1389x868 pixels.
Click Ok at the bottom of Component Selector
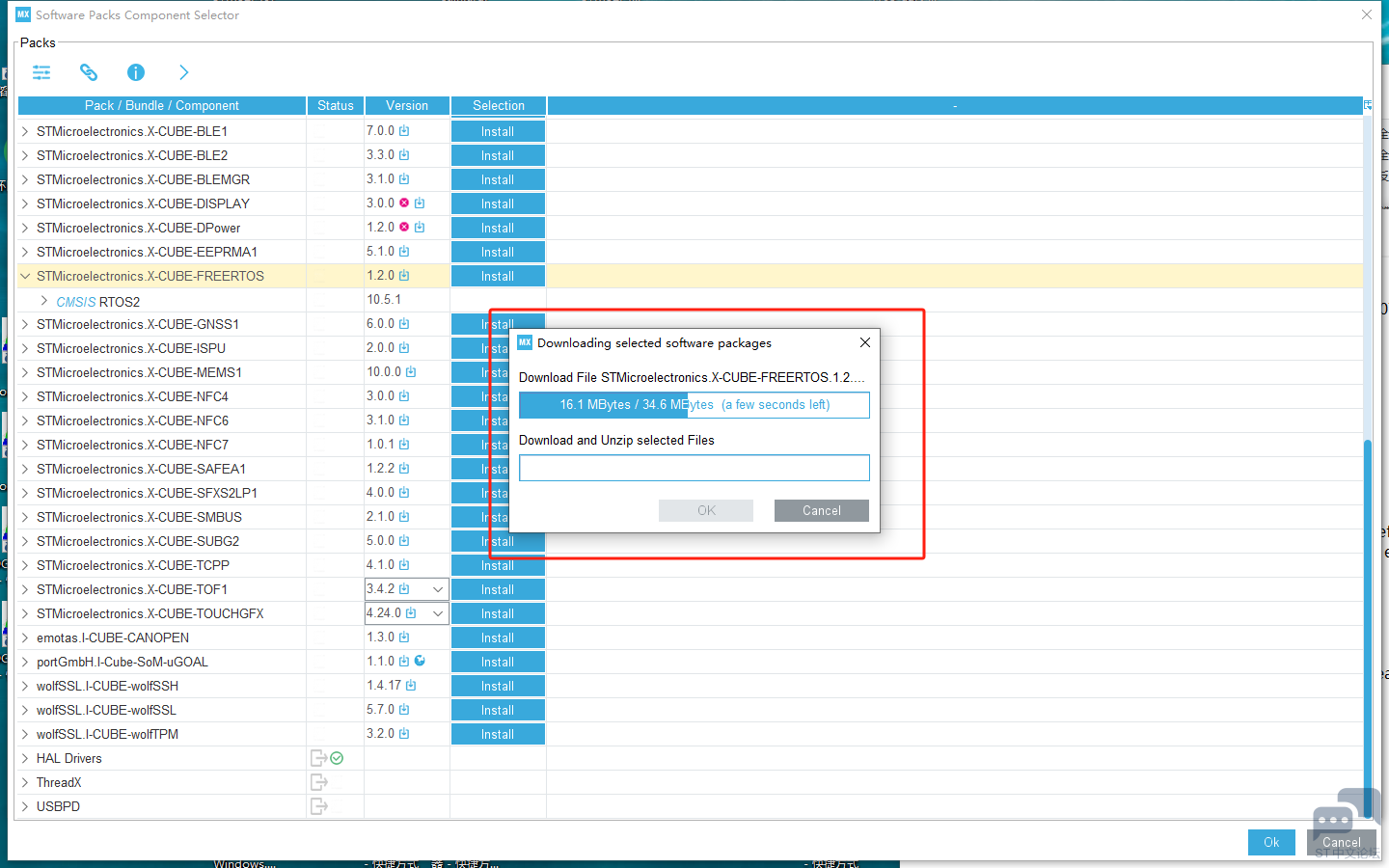(1271, 842)
